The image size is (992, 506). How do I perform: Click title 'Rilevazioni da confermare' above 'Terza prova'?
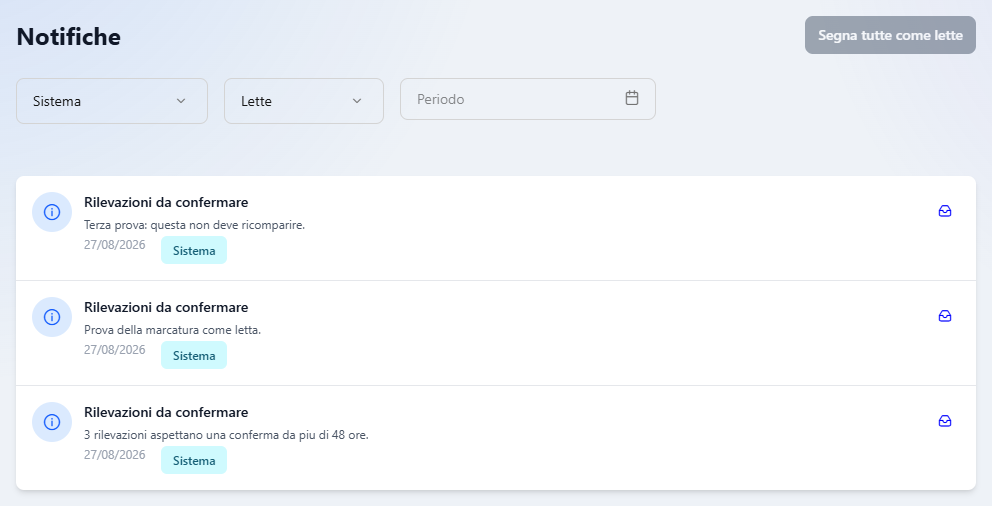pos(166,202)
